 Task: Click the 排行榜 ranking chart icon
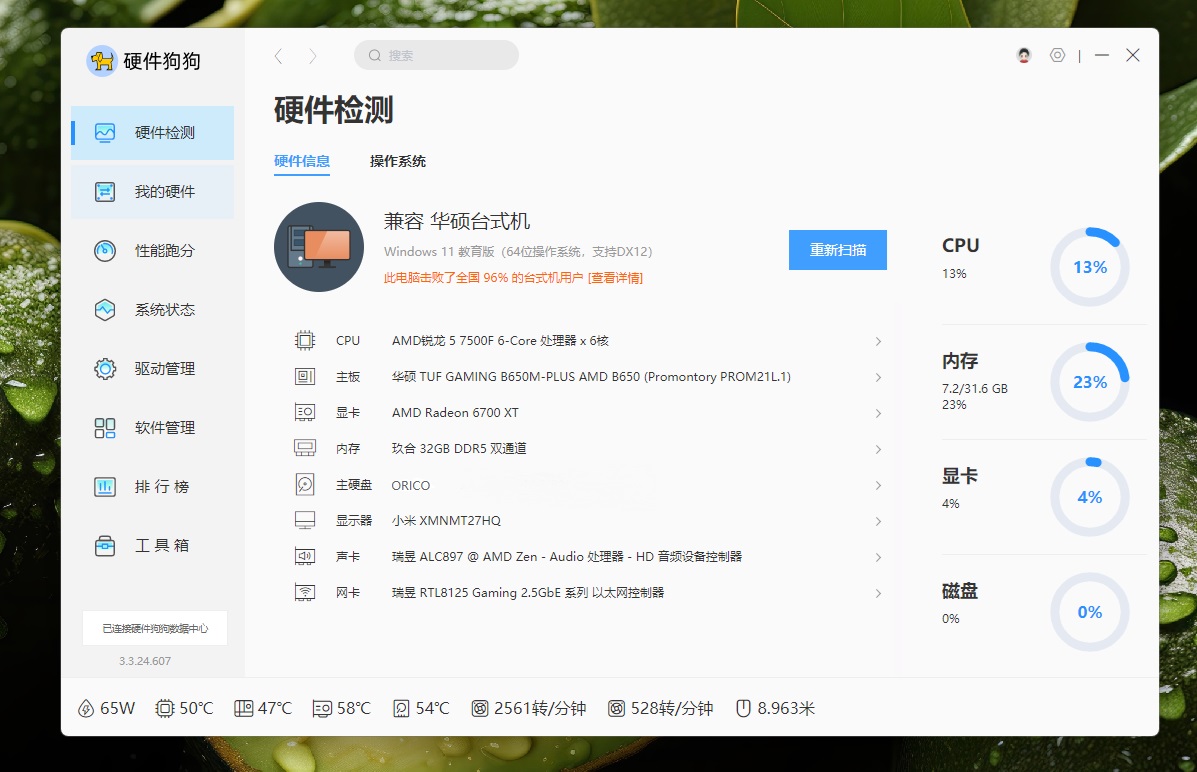pyautogui.click(x=105, y=486)
